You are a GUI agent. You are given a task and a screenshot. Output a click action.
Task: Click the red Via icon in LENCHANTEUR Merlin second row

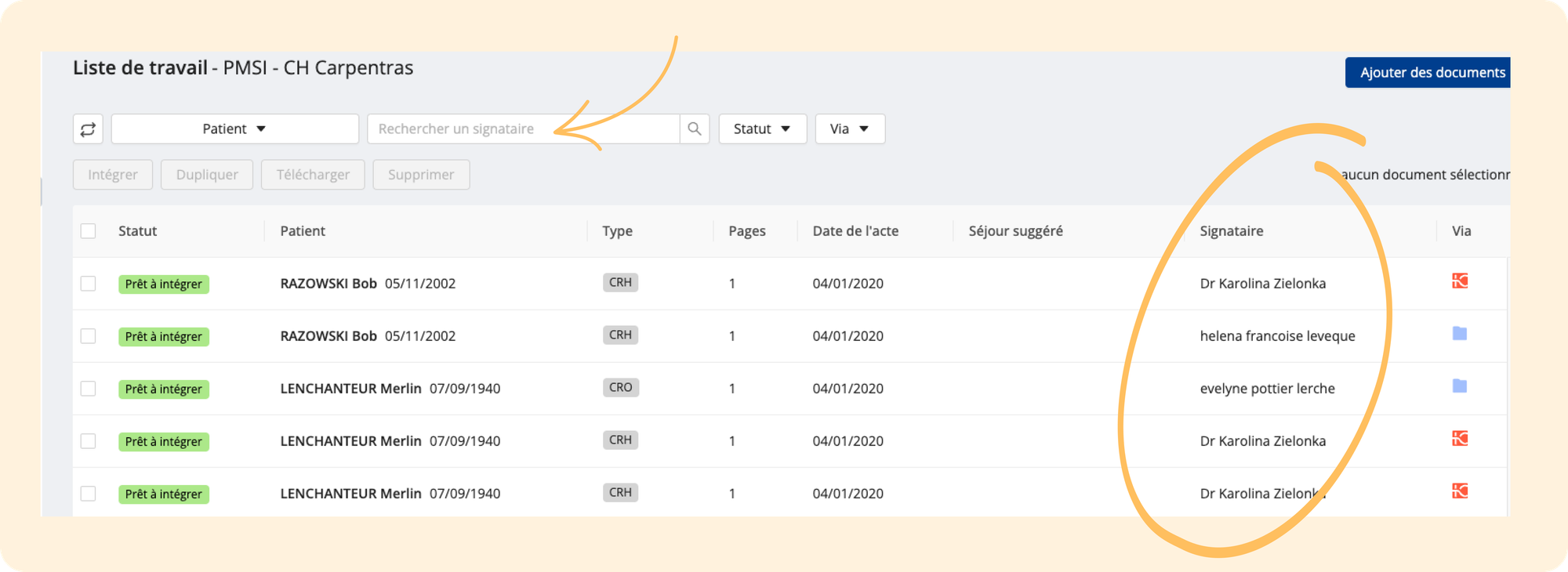[x=1460, y=438]
